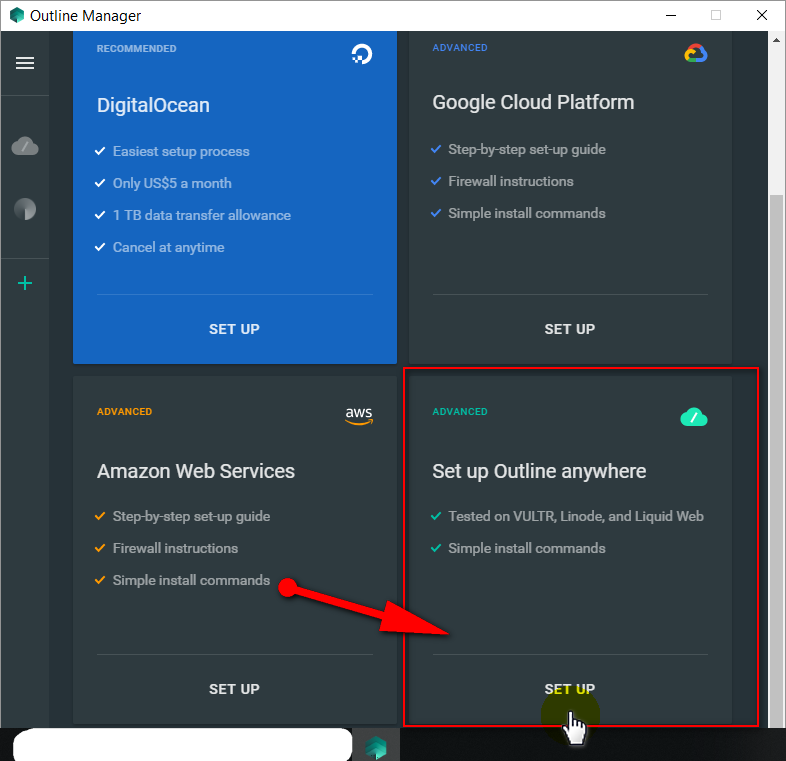Viewport: 786px width, 761px height.
Task: Click ADVANCED label on Google Cloud card
Action: [460, 48]
